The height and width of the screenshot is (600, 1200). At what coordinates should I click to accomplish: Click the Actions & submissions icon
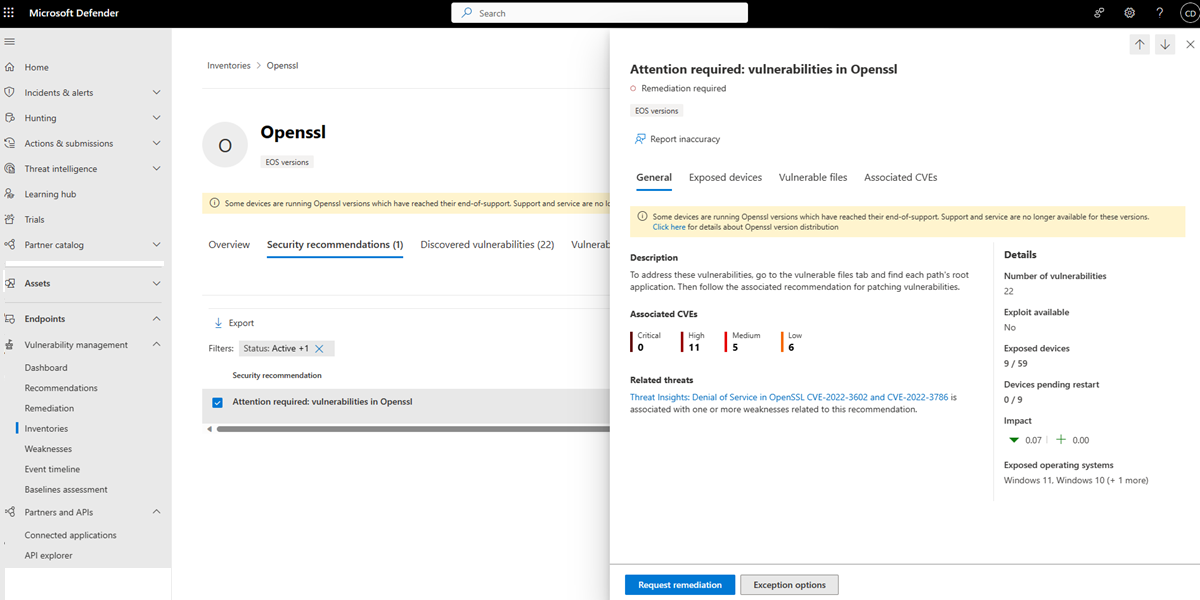point(10,143)
